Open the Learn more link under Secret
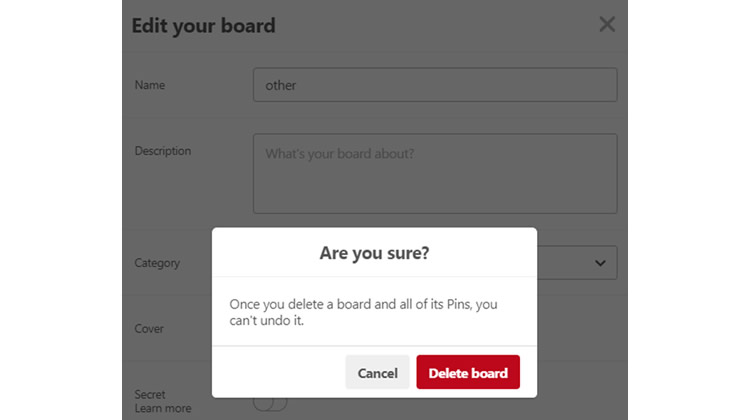The image size is (750, 420). [163, 408]
